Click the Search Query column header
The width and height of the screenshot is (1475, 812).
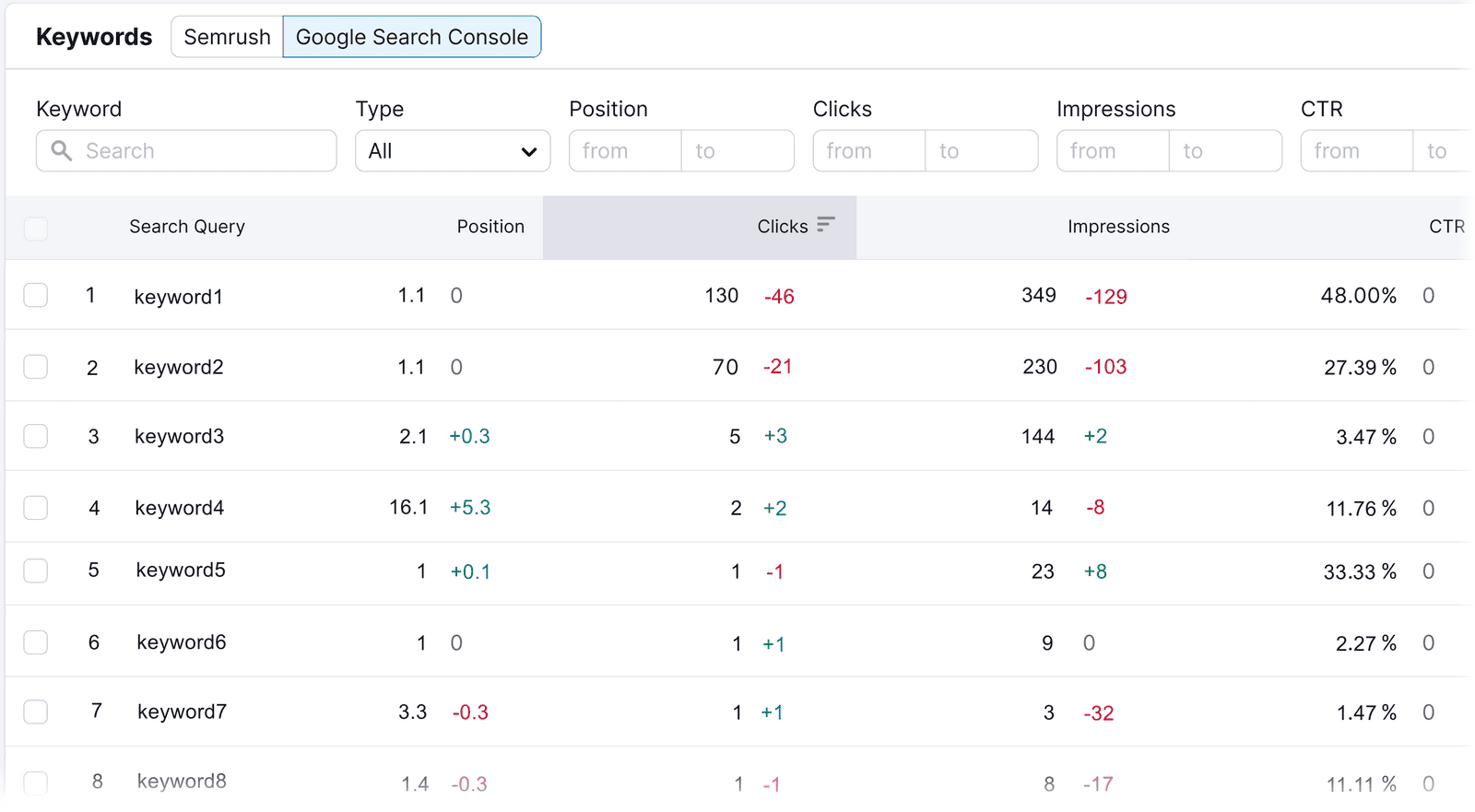tap(187, 227)
